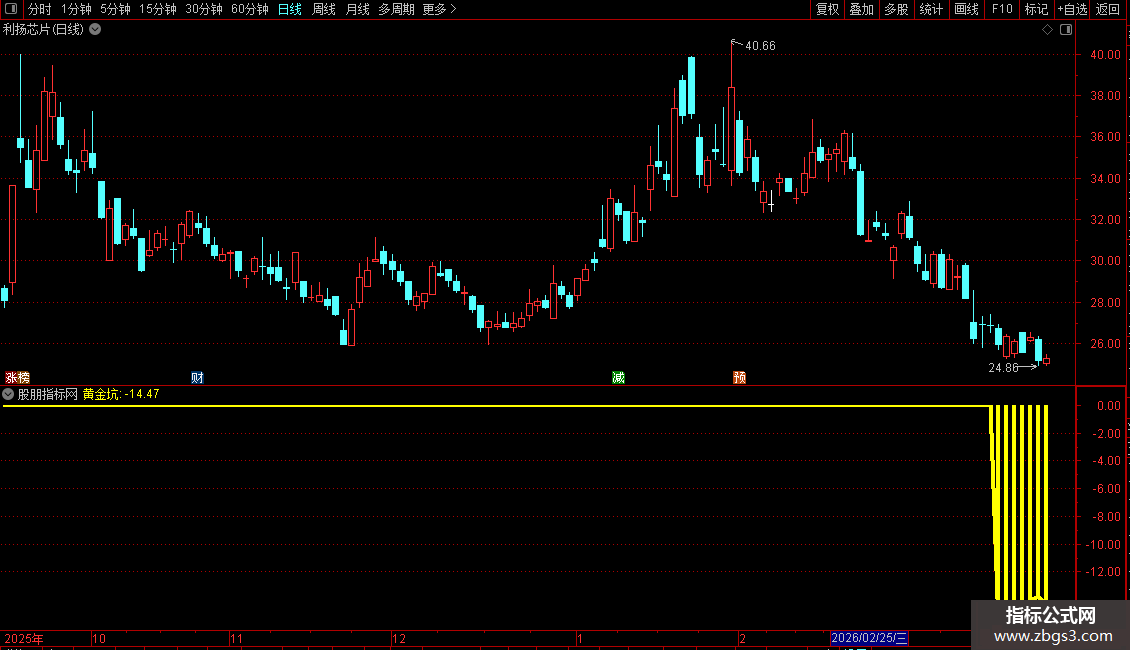Switch to 分时 intraday view
The image size is (1130, 650).
(40, 9)
